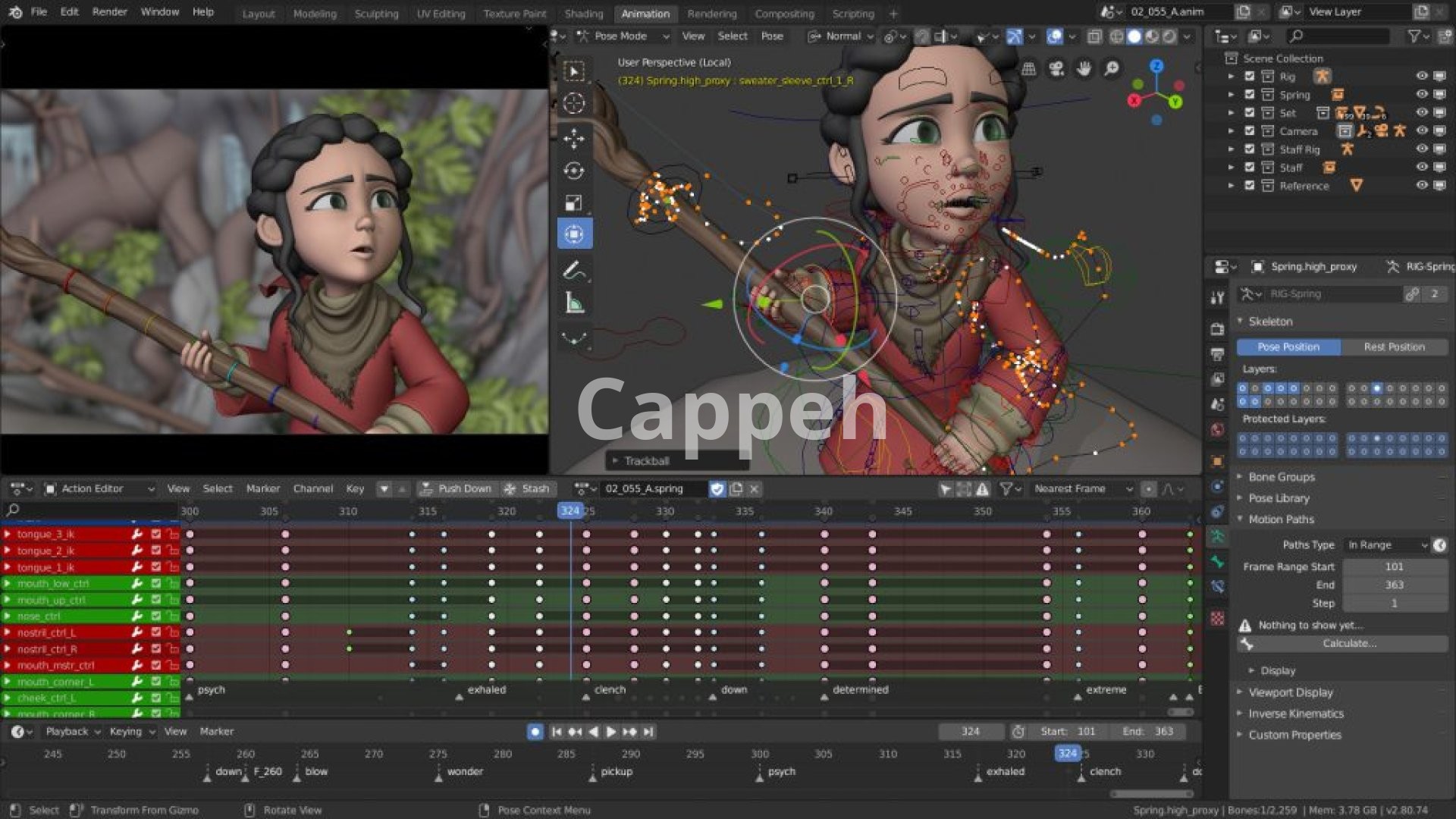The width and height of the screenshot is (1456, 819).
Task: Play the animation forward
Action: [611, 732]
